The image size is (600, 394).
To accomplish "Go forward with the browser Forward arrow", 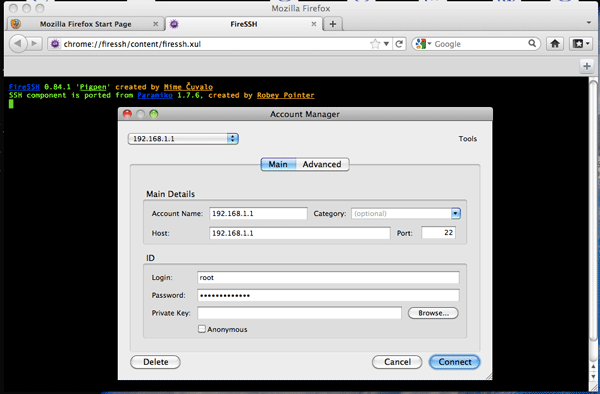I will (34, 44).
